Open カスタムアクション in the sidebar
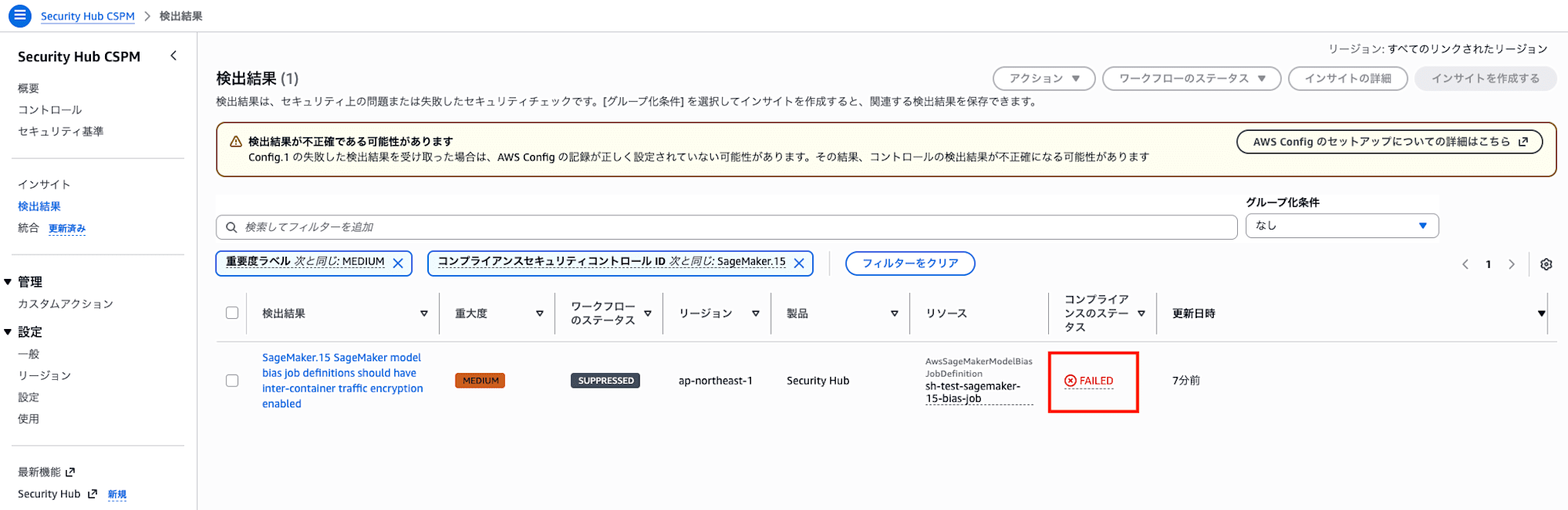 click(x=66, y=304)
